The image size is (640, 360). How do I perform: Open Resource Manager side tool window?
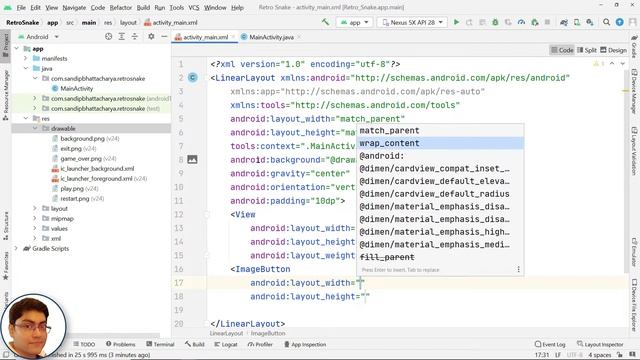6,95
